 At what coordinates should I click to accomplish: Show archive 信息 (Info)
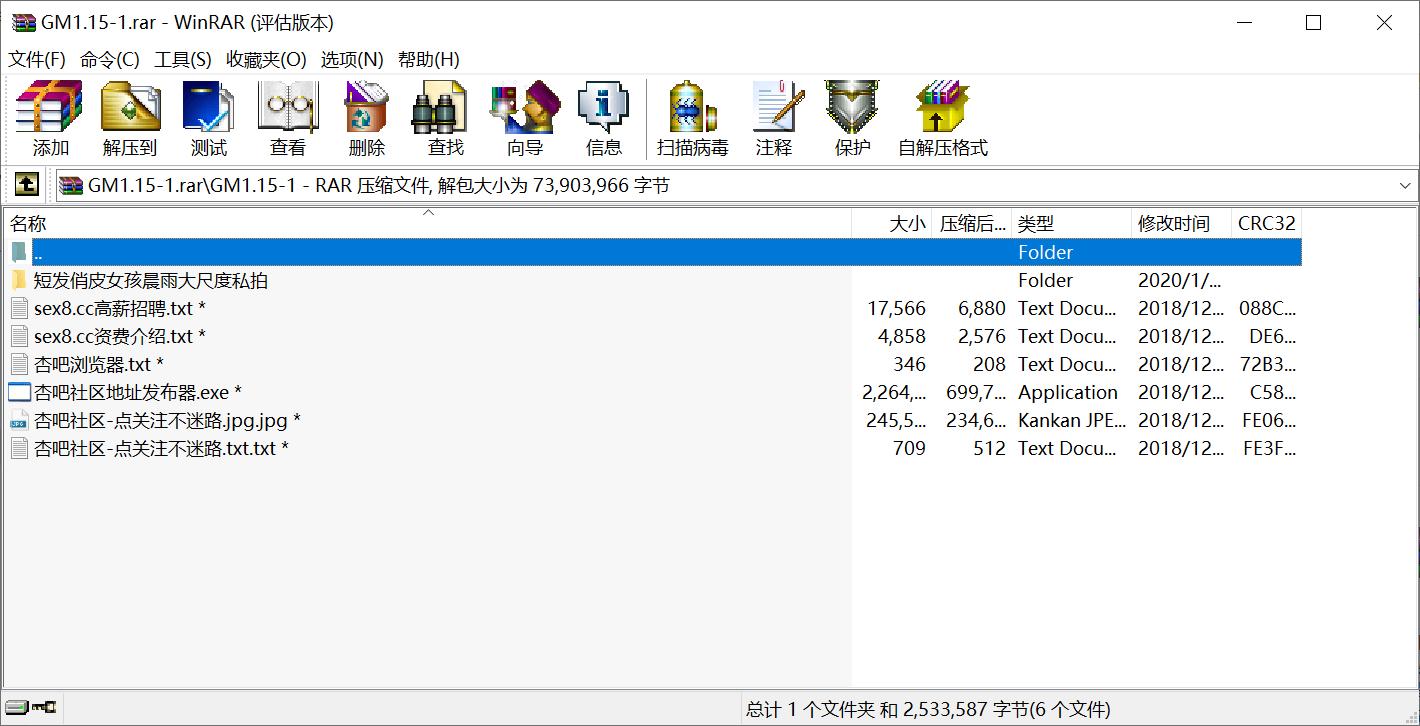coord(603,107)
